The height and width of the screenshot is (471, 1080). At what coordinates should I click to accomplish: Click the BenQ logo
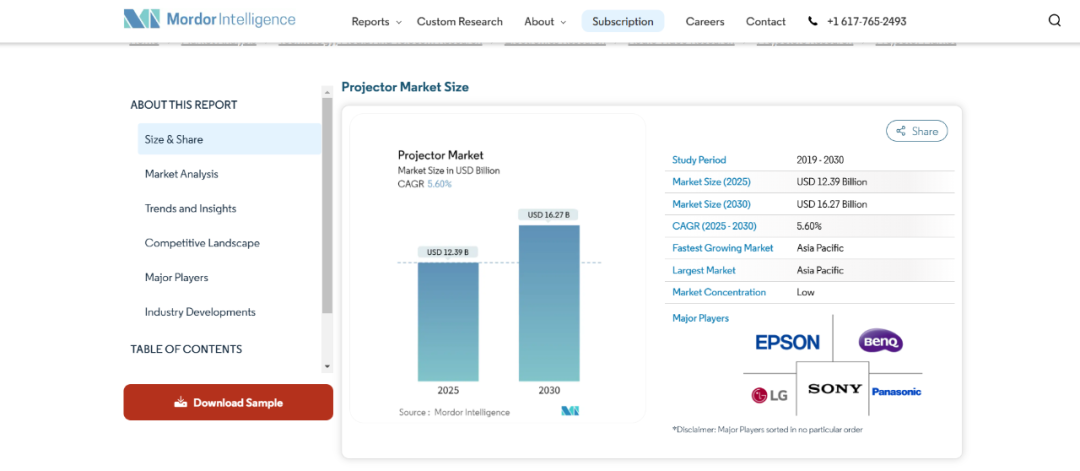pyautogui.click(x=880, y=340)
